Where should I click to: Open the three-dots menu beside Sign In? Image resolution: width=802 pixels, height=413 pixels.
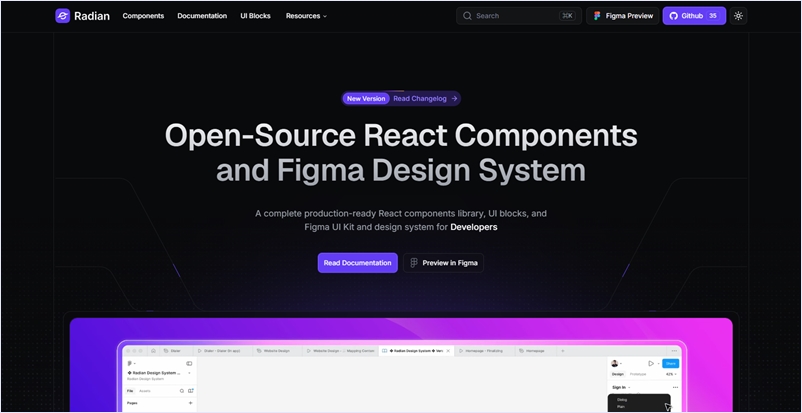[675, 387]
